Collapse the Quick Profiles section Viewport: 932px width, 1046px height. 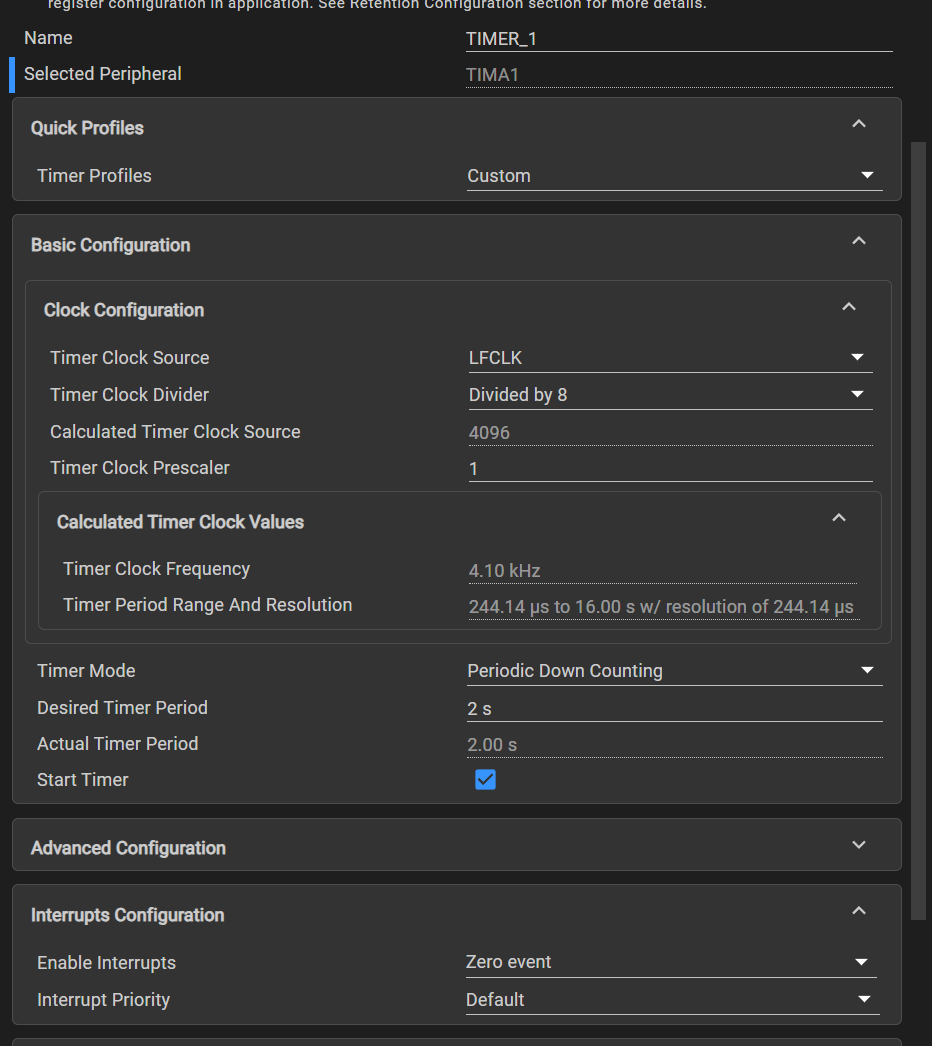858,124
